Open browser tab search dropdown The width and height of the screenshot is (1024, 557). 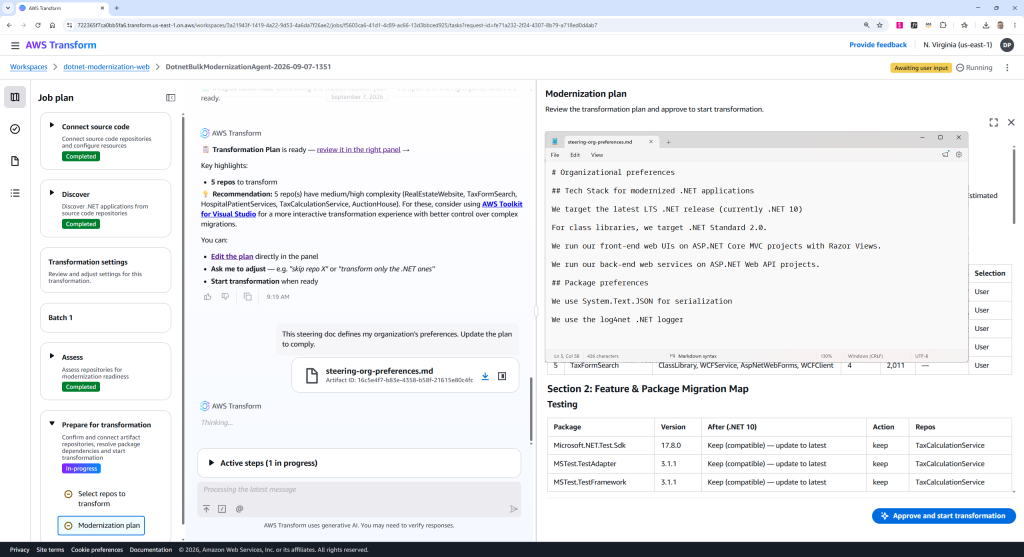pyautogui.click(x=8, y=8)
